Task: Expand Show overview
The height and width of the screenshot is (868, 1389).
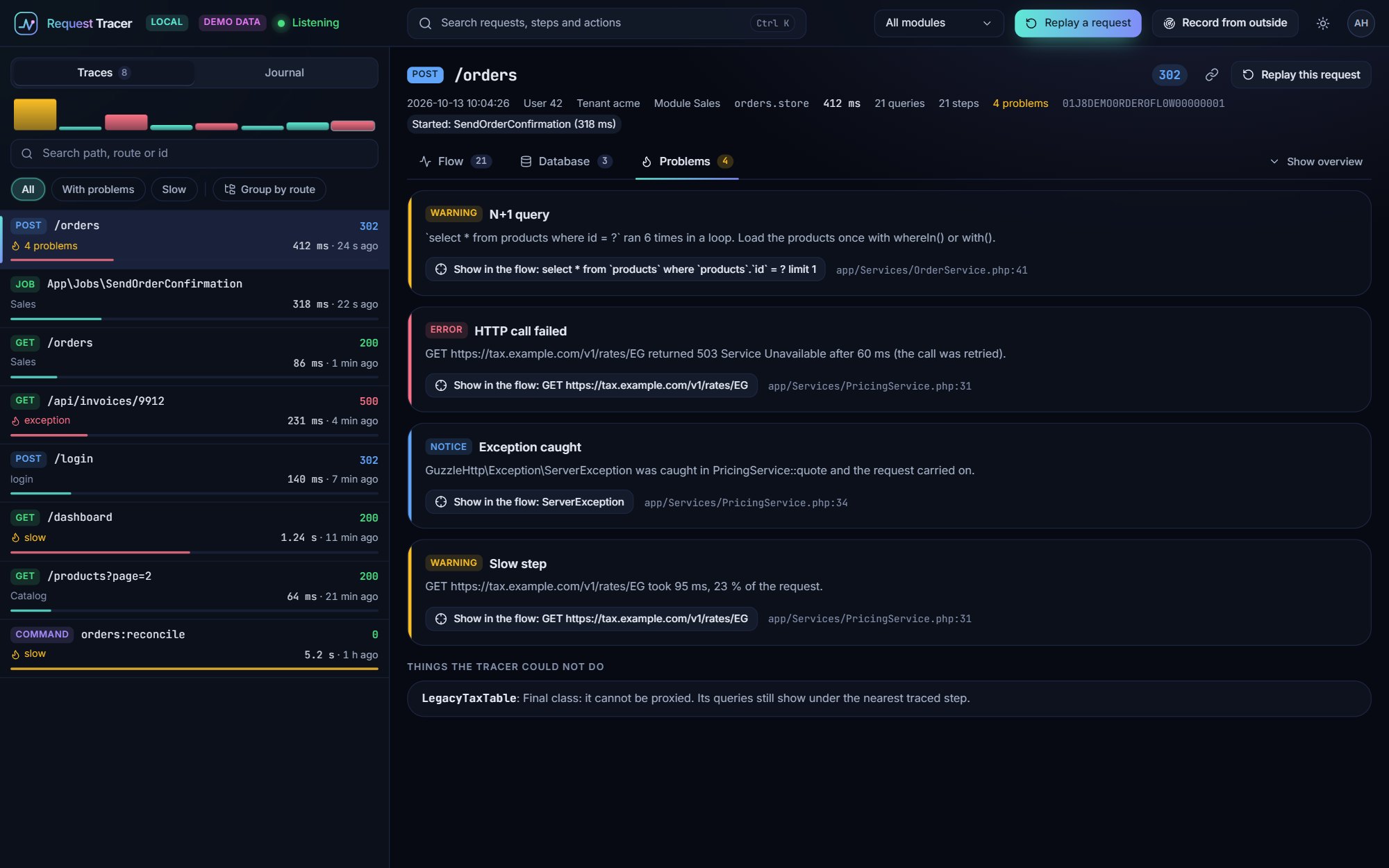Action: tap(1315, 161)
